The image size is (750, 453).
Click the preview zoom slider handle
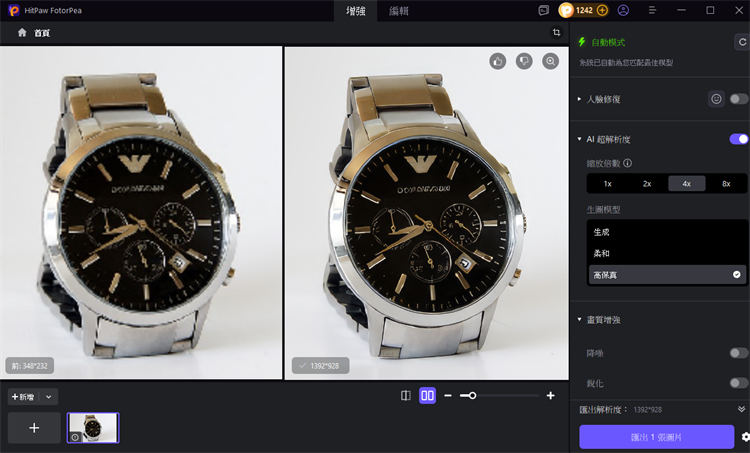point(472,396)
